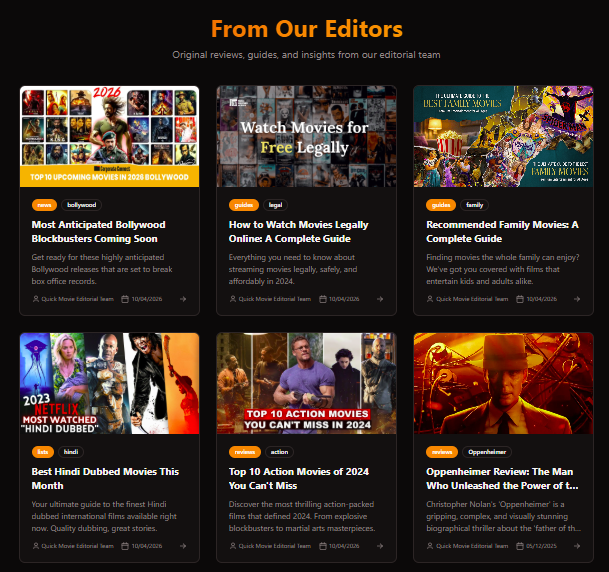Click author icon on Top 10 Action card
This screenshot has width=609, height=572.
233,546
